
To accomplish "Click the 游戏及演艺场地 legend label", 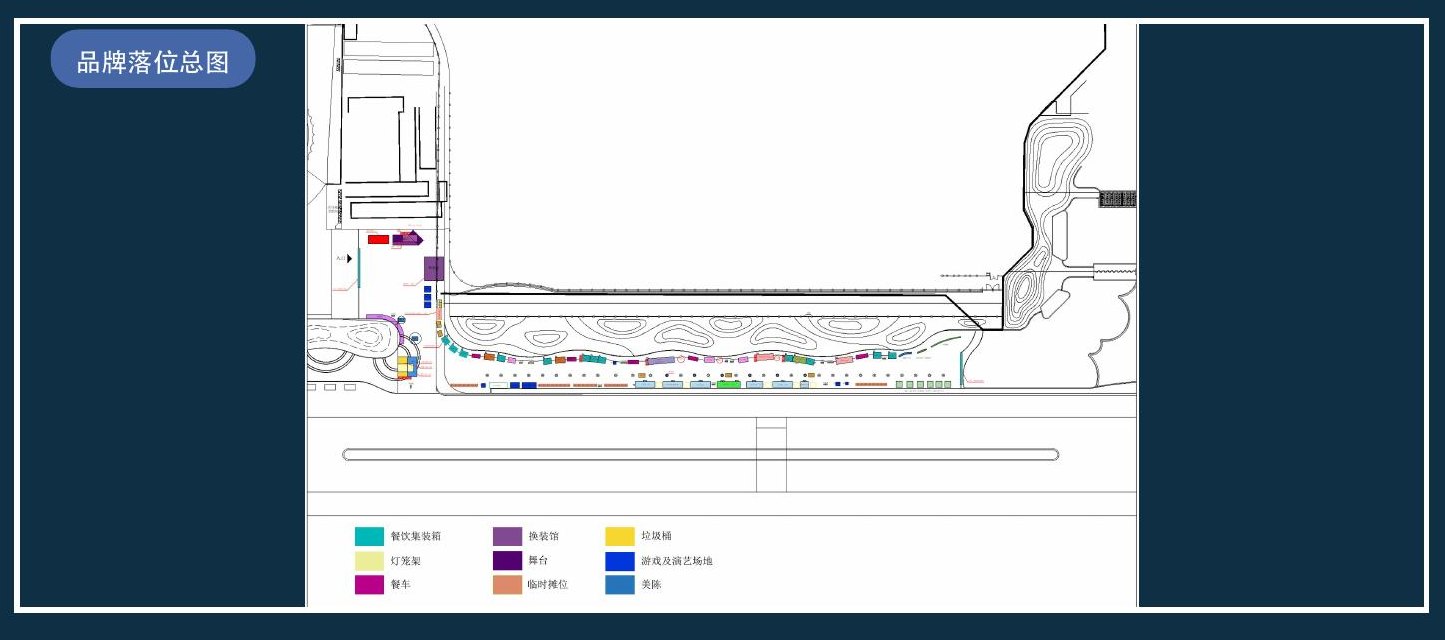I will click(x=677, y=561).
